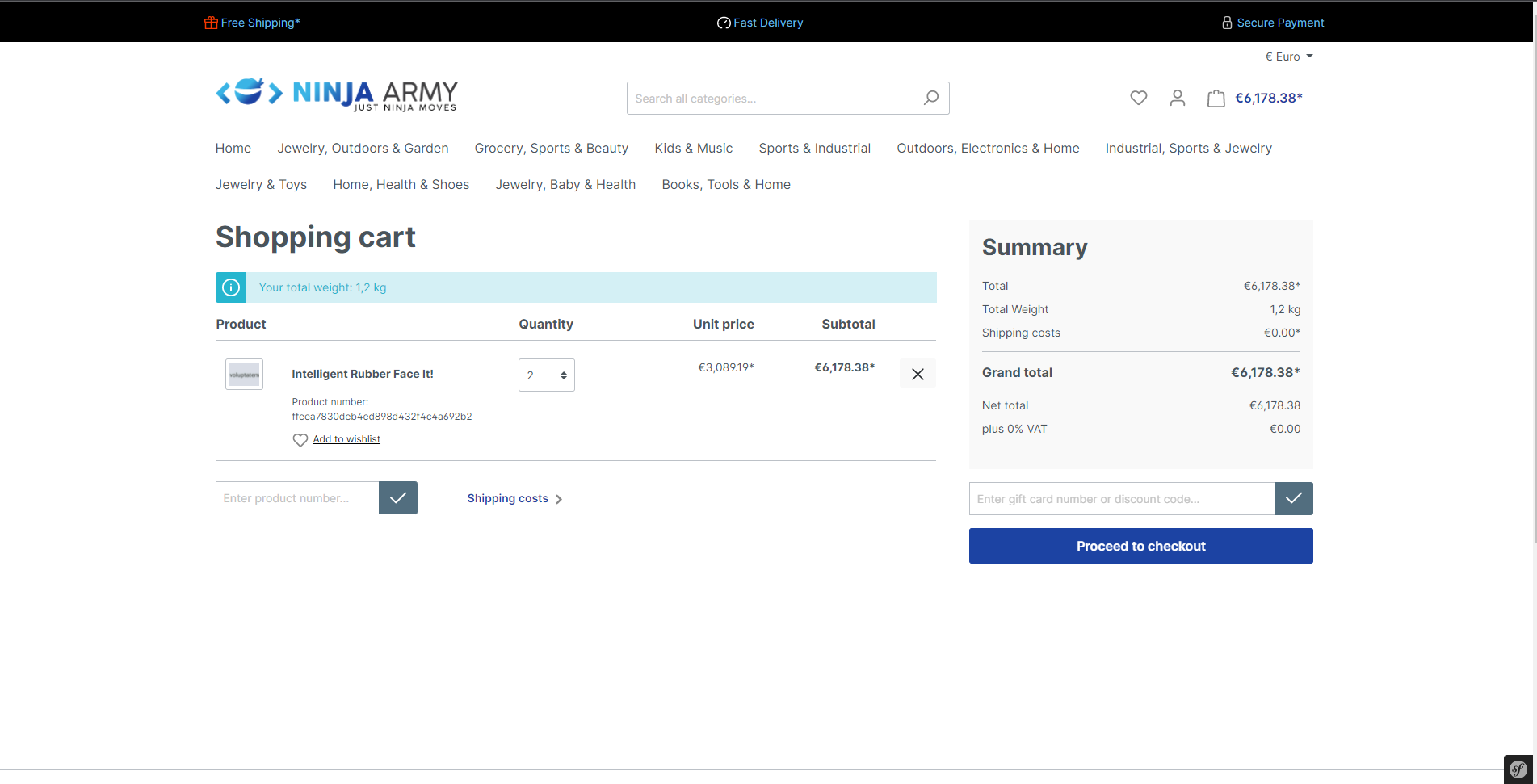This screenshot has width=1537, height=784.
Task: Open Sports & Industrial category
Action: click(x=815, y=149)
